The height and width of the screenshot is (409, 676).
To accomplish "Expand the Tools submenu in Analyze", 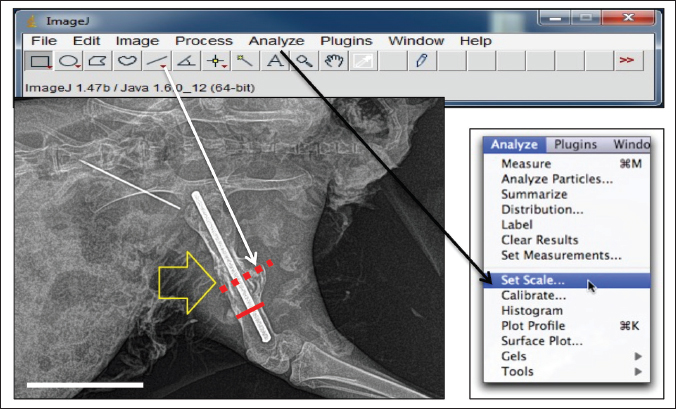I will point(518,371).
